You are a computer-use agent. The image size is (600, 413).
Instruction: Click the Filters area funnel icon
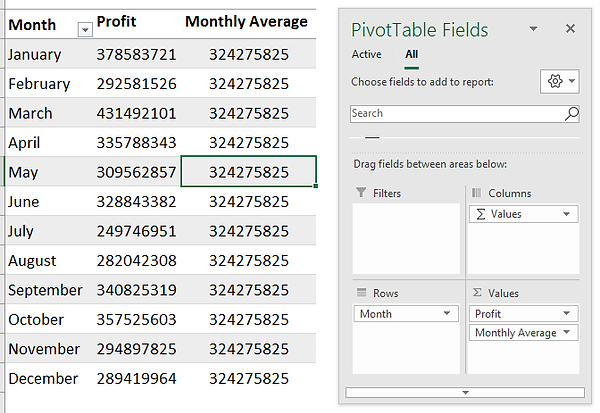click(361, 193)
